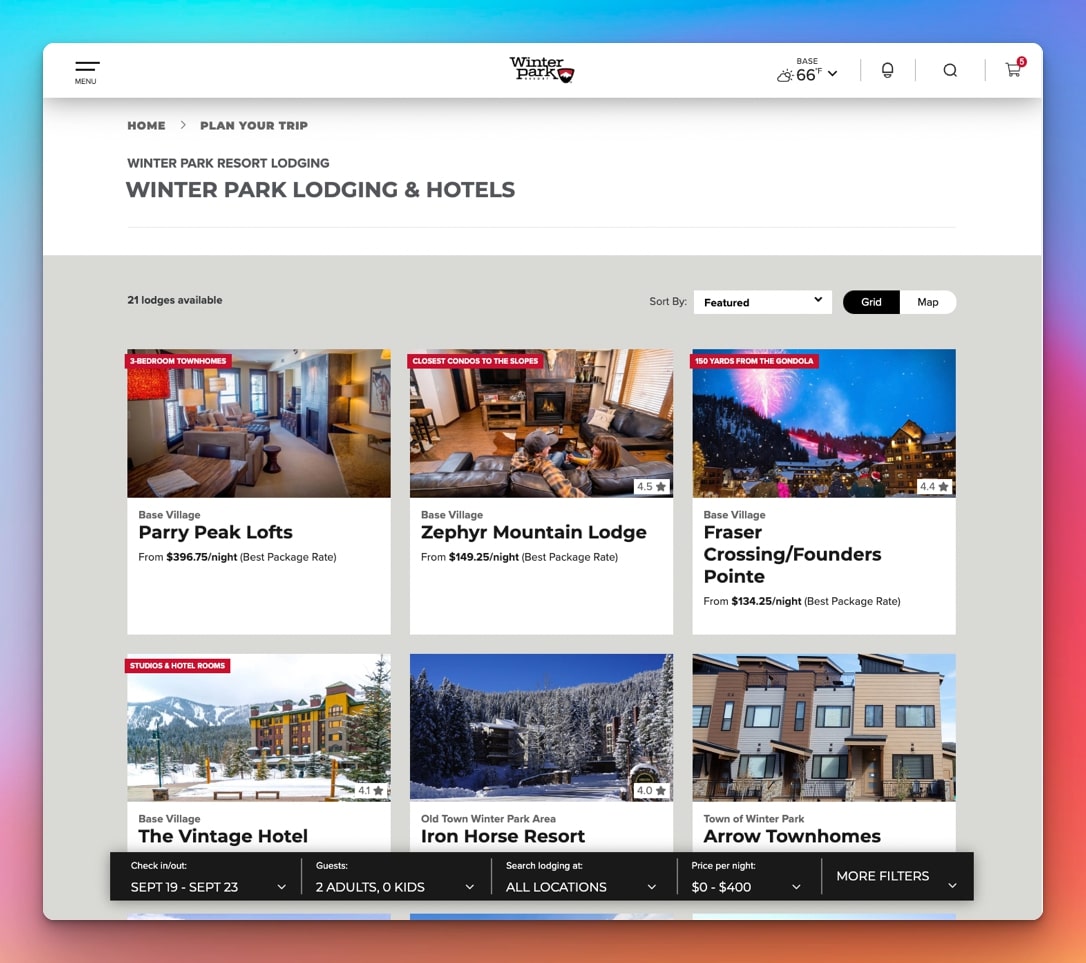Click the weather cloud-sun icon
The height and width of the screenshot is (963, 1086).
pyautogui.click(x=785, y=75)
